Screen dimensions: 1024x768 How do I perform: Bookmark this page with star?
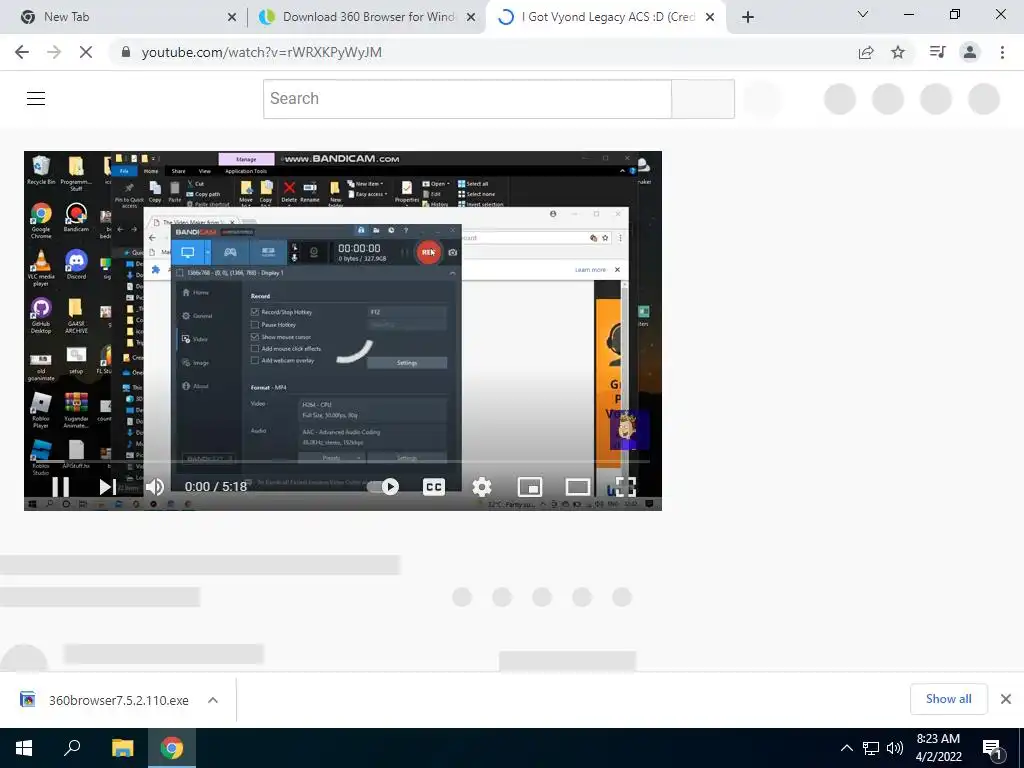click(x=899, y=52)
